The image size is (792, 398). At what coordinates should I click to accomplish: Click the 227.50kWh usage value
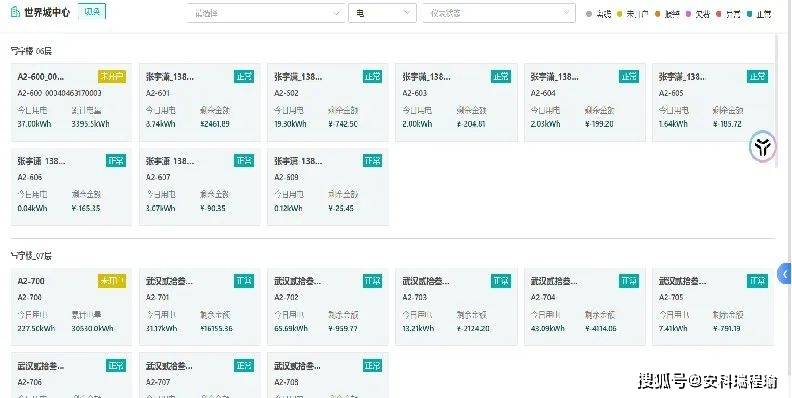point(36,328)
